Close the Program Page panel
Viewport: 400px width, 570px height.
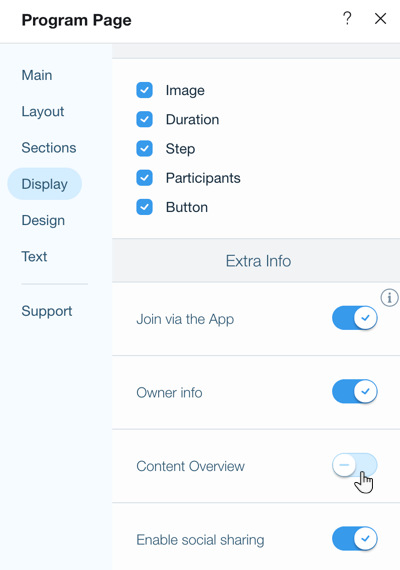click(x=380, y=19)
